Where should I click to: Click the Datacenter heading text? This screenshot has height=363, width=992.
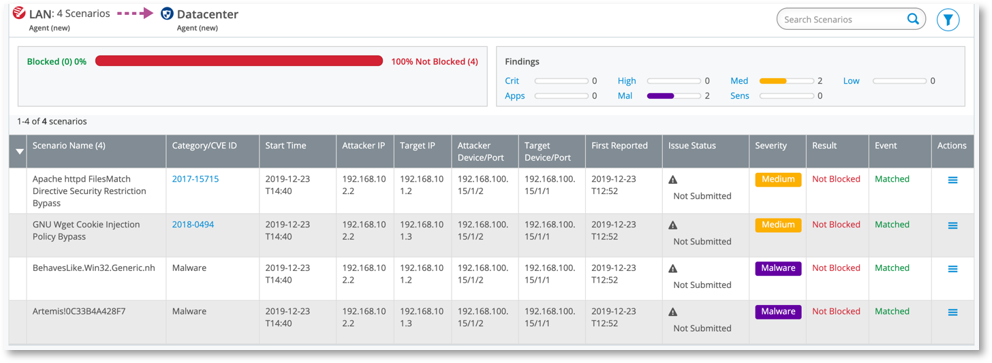[x=208, y=14]
